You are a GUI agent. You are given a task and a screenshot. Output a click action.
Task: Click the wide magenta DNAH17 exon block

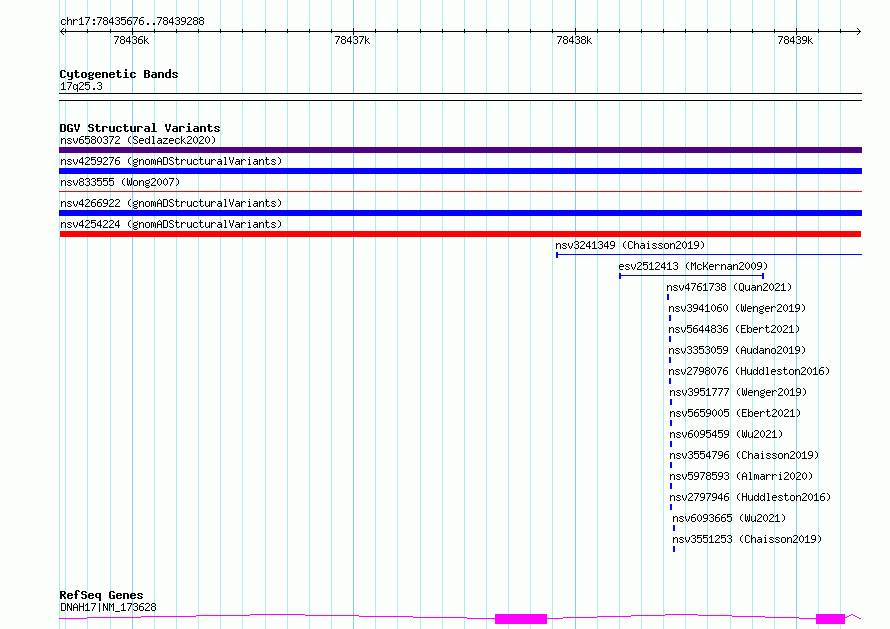[x=521, y=619]
